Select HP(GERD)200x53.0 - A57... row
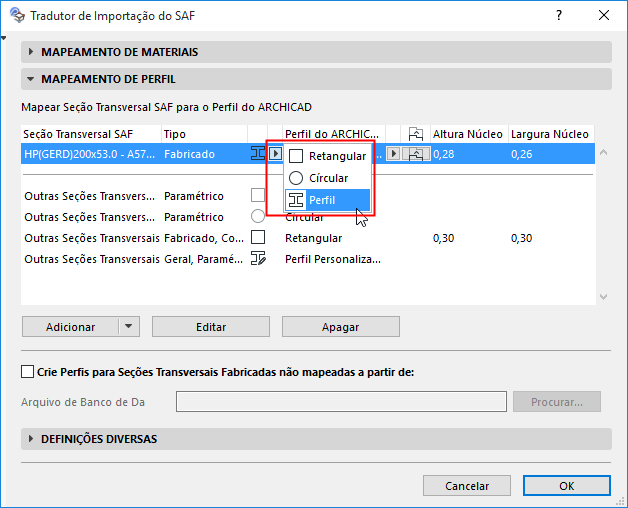The width and height of the screenshot is (628, 508). [x=308, y=154]
